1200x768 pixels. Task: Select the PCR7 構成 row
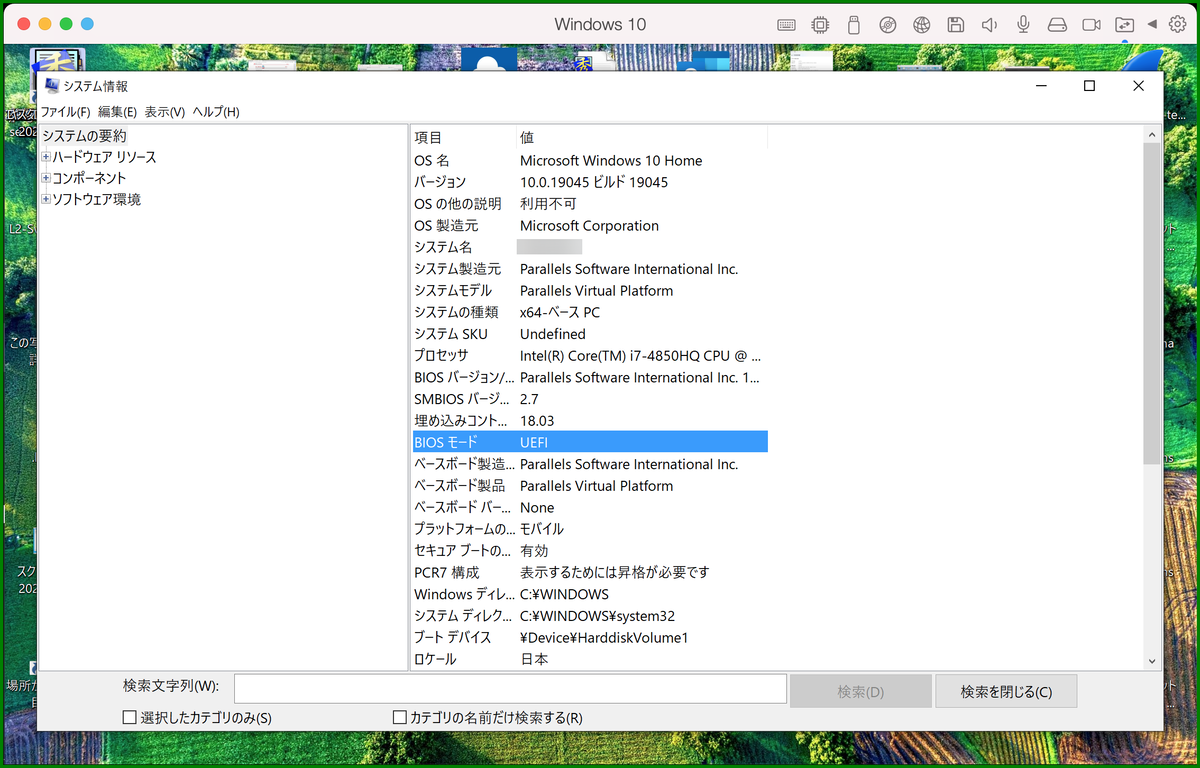(x=590, y=572)
